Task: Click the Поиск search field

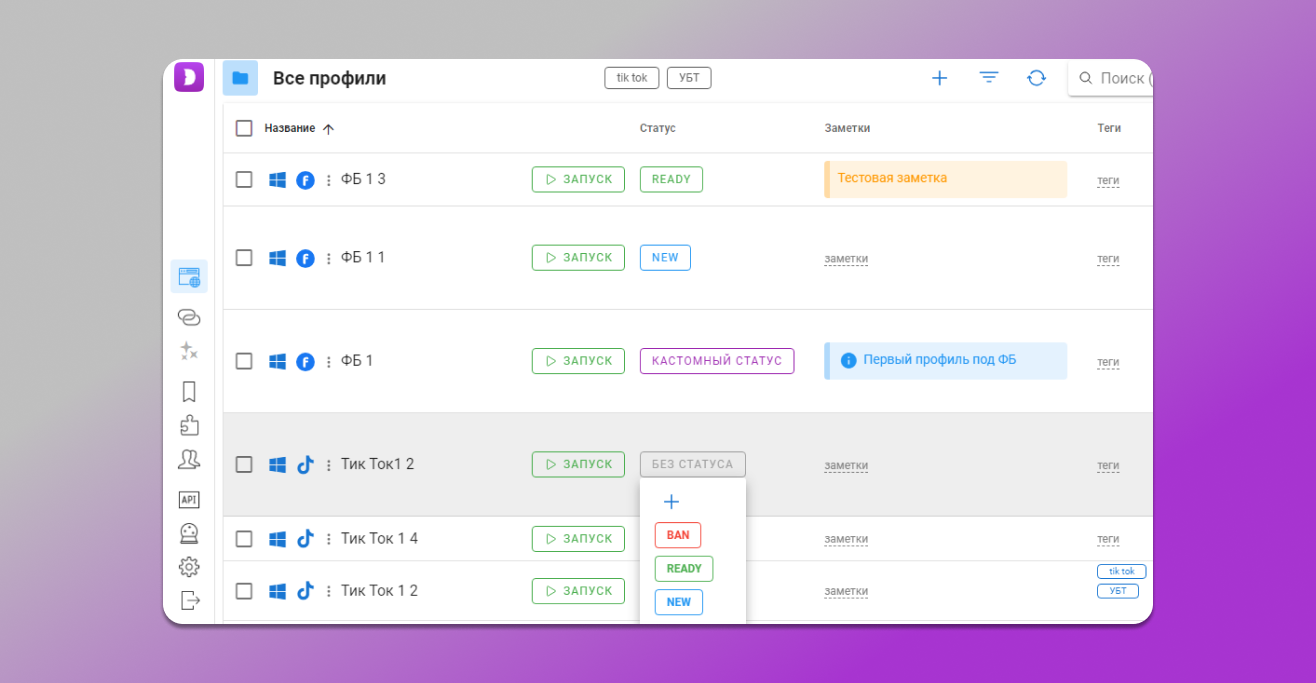Action: (1120, 78)
